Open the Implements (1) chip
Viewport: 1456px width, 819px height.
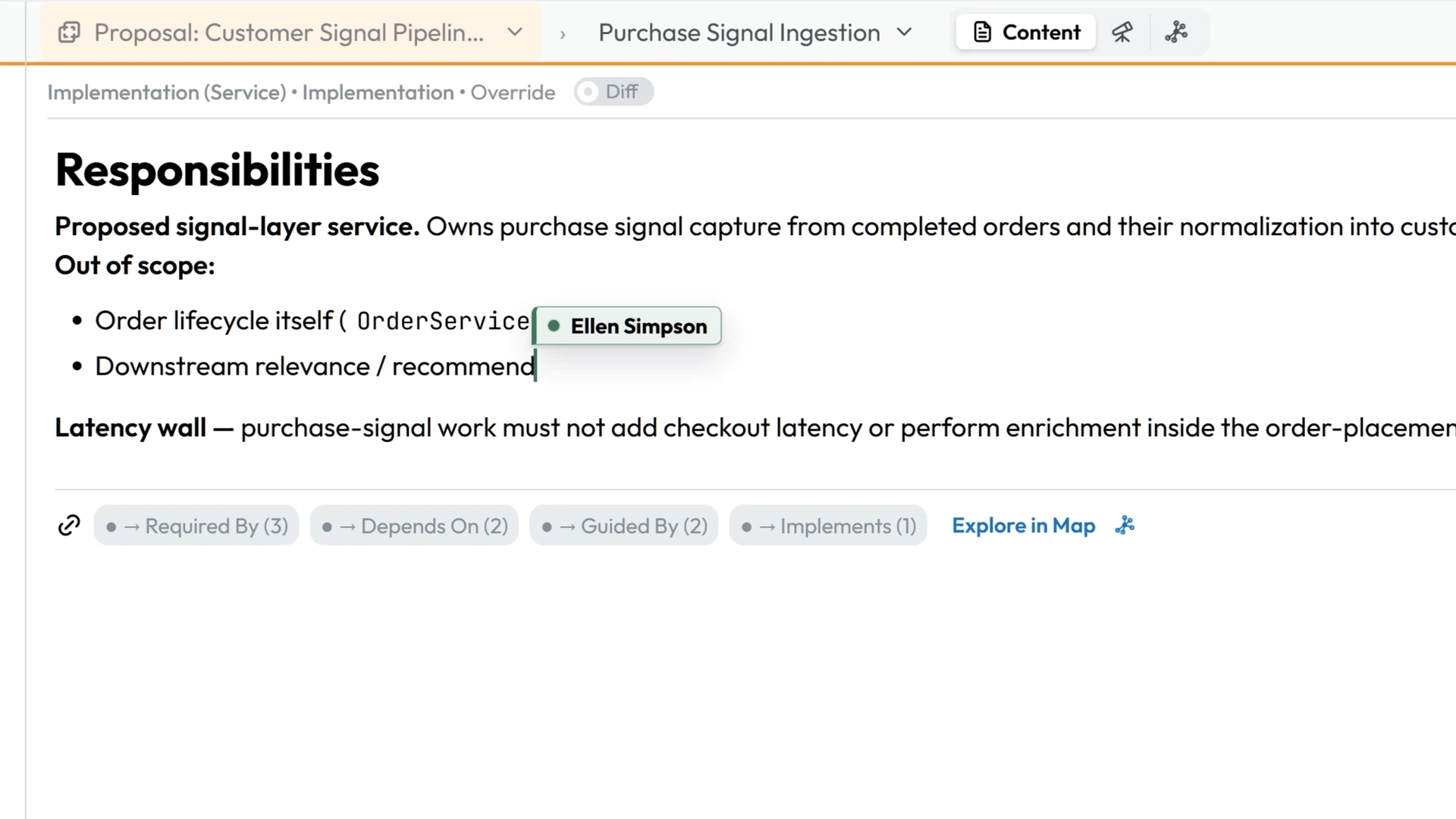point(828,526)
